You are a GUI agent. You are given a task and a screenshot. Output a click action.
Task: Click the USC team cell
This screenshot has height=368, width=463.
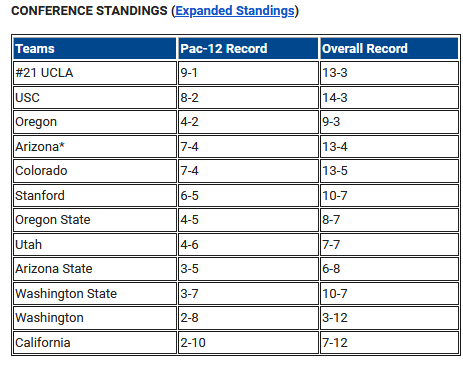tap(95, 98)
